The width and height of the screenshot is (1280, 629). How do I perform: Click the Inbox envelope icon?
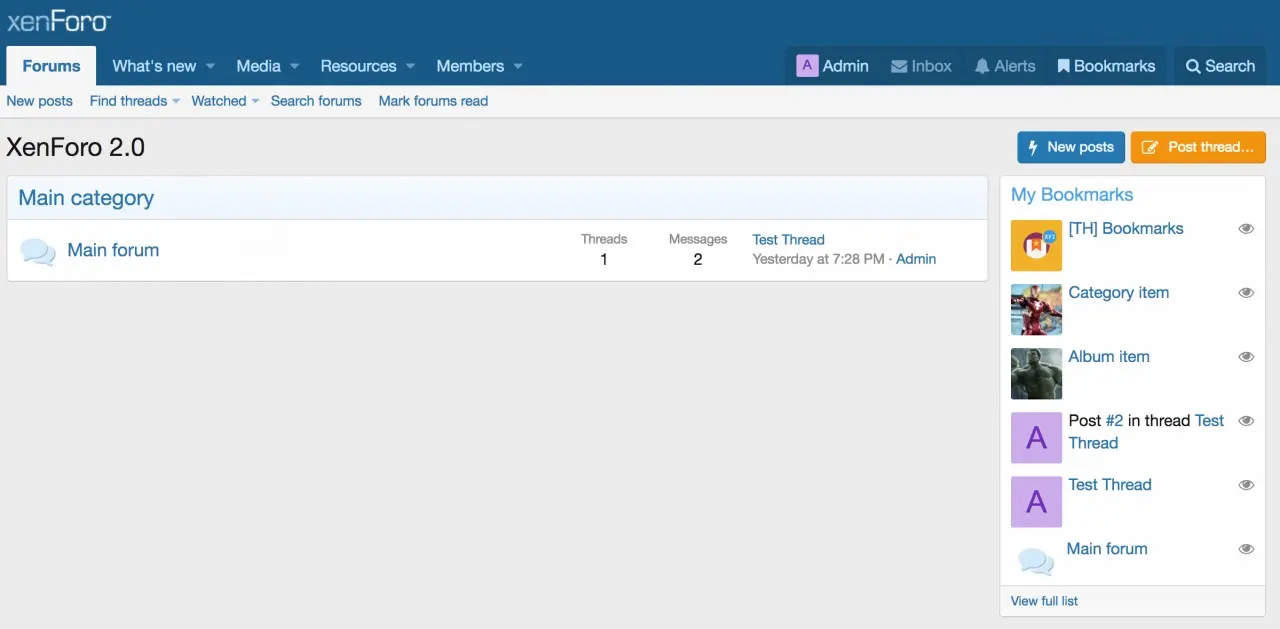click(x=898, y=66)
